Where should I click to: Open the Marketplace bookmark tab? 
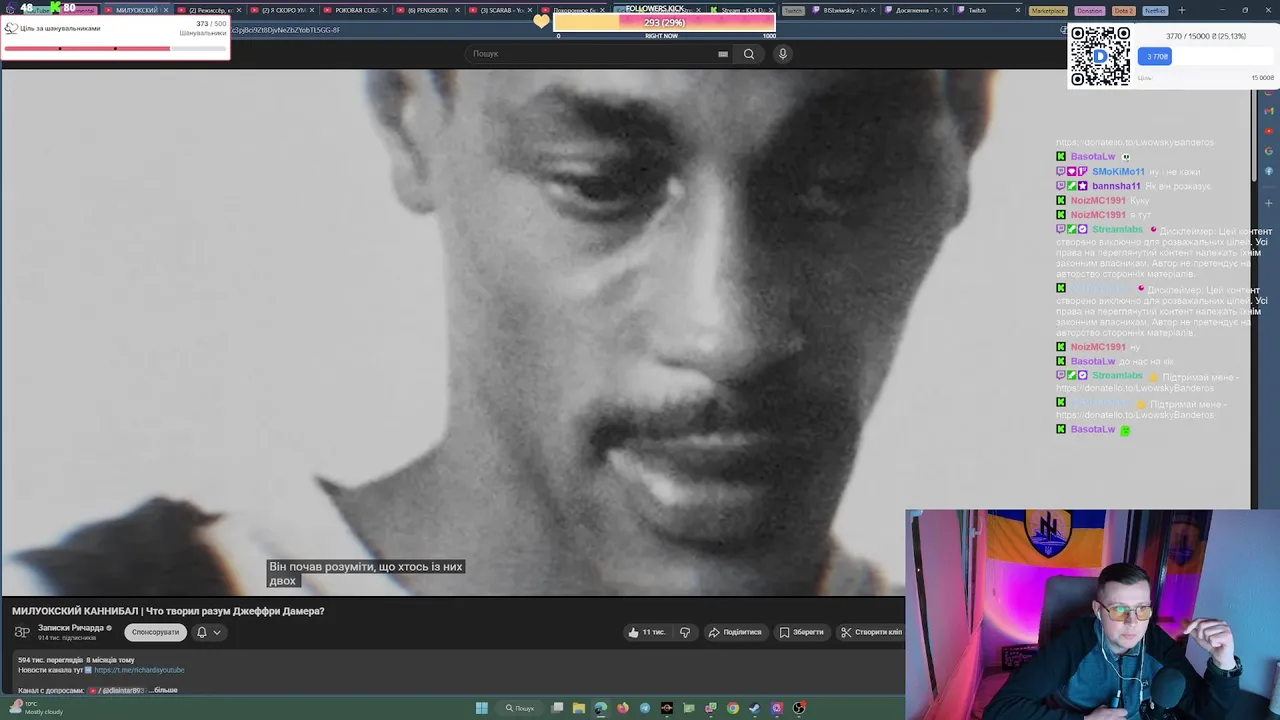(1048, 10)
